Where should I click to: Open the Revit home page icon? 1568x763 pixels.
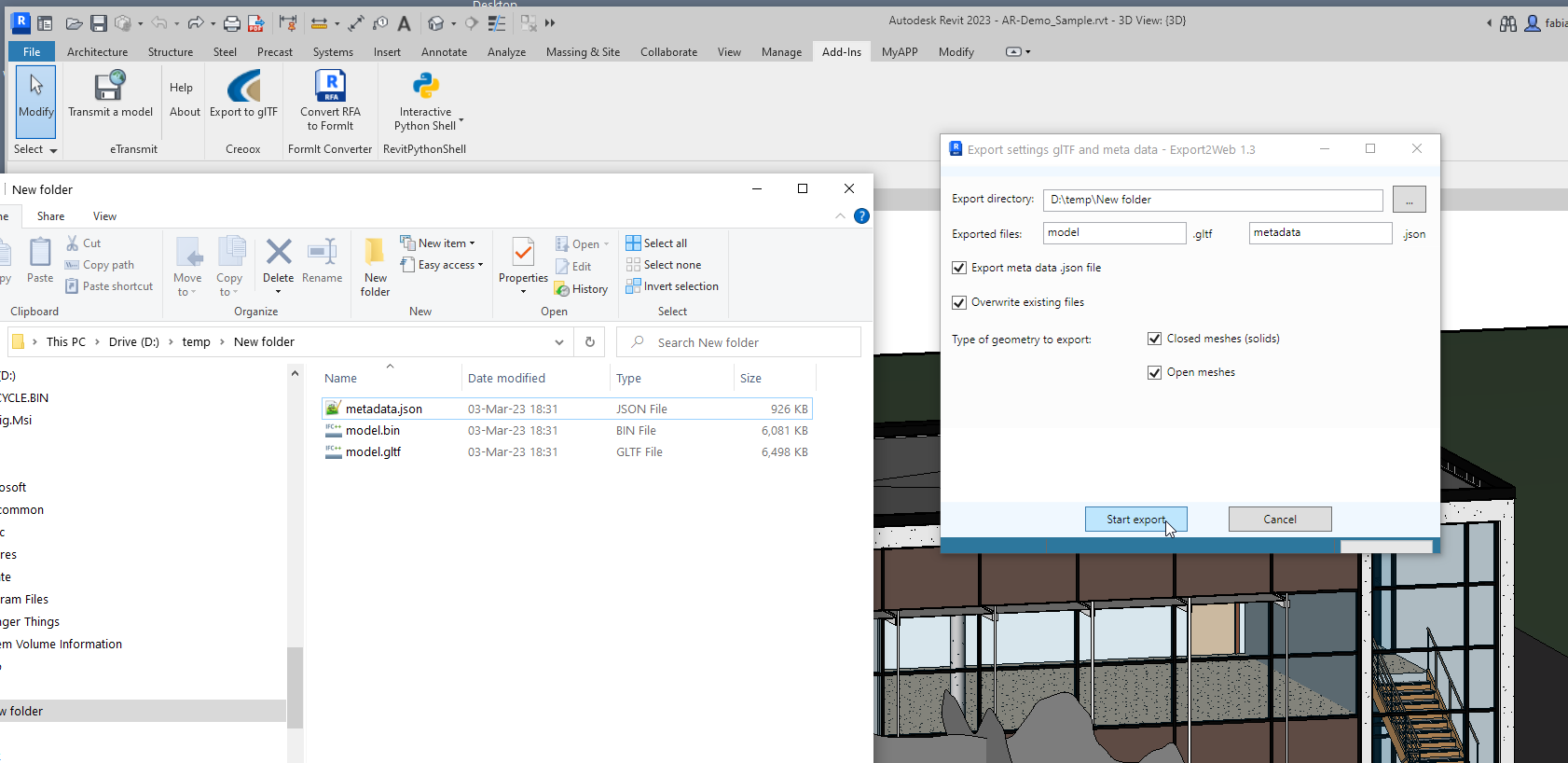click(44, 23)
